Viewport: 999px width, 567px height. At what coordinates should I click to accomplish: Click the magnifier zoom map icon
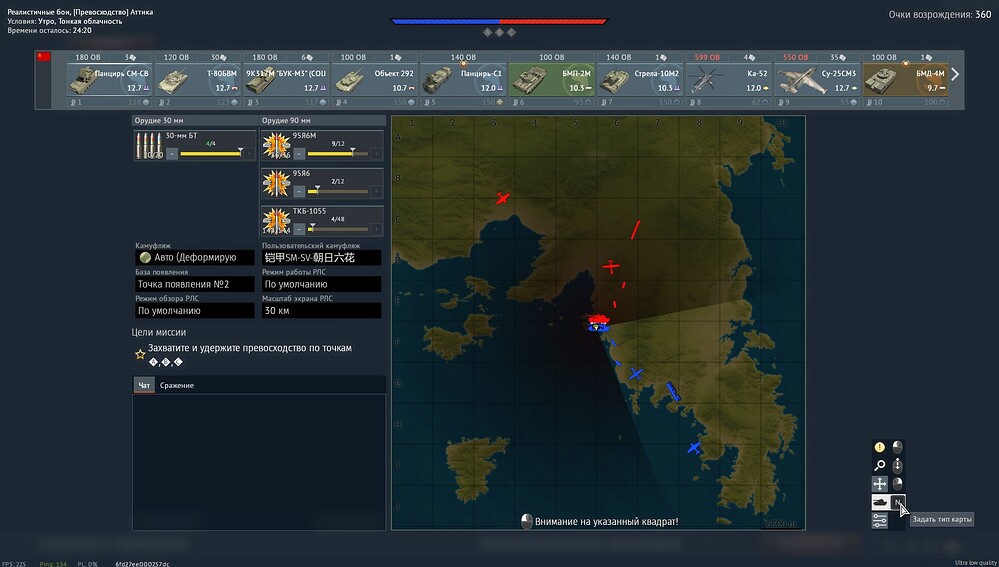(x=879, y=466)
